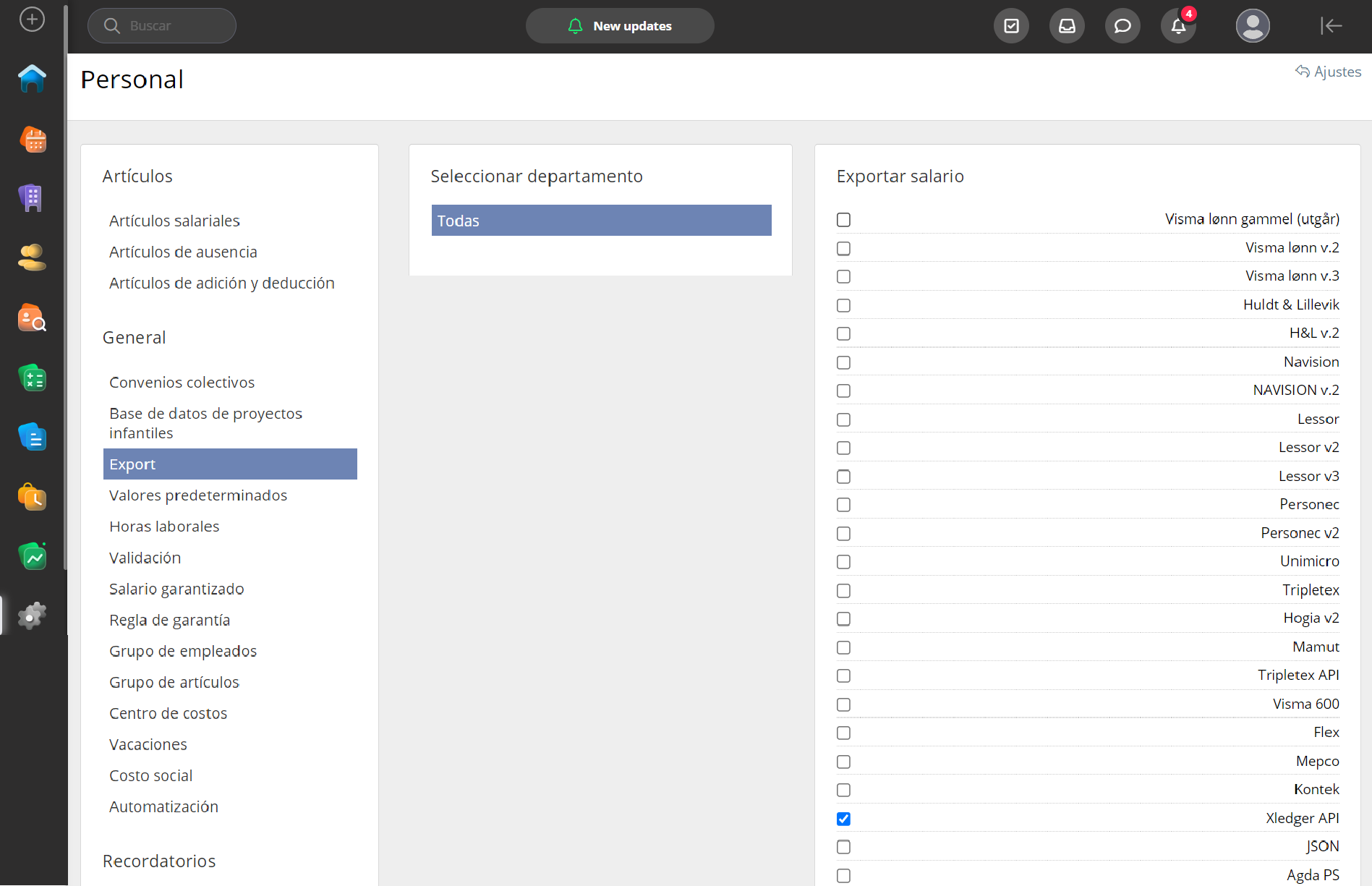Screen dimensions: 1372x886
Task: Click the user profile avatar
Action: pyautogui.click(x=1253, y=26)
